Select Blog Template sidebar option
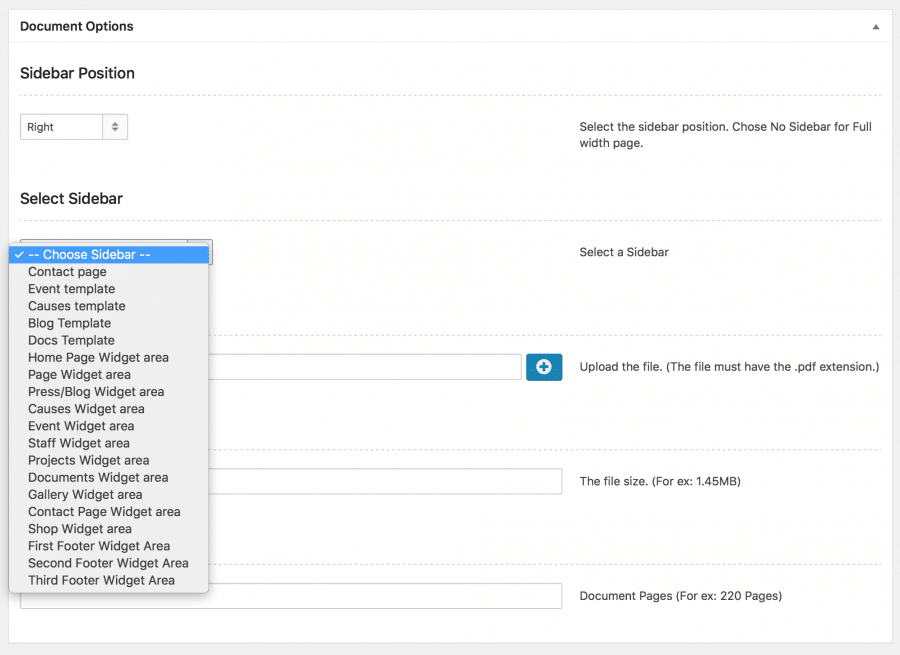Image resolution: width=900 pixels, height=655 pixels. pos(109,323)
